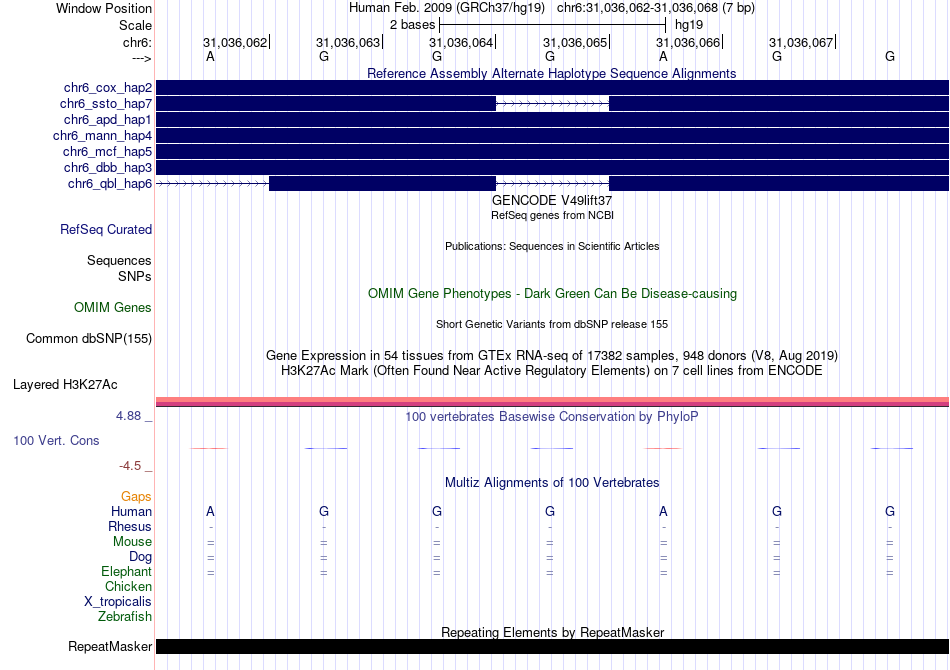Click the Common dbSNP(155) track label
The image size is (950, 670).
[x=89, y=339]
